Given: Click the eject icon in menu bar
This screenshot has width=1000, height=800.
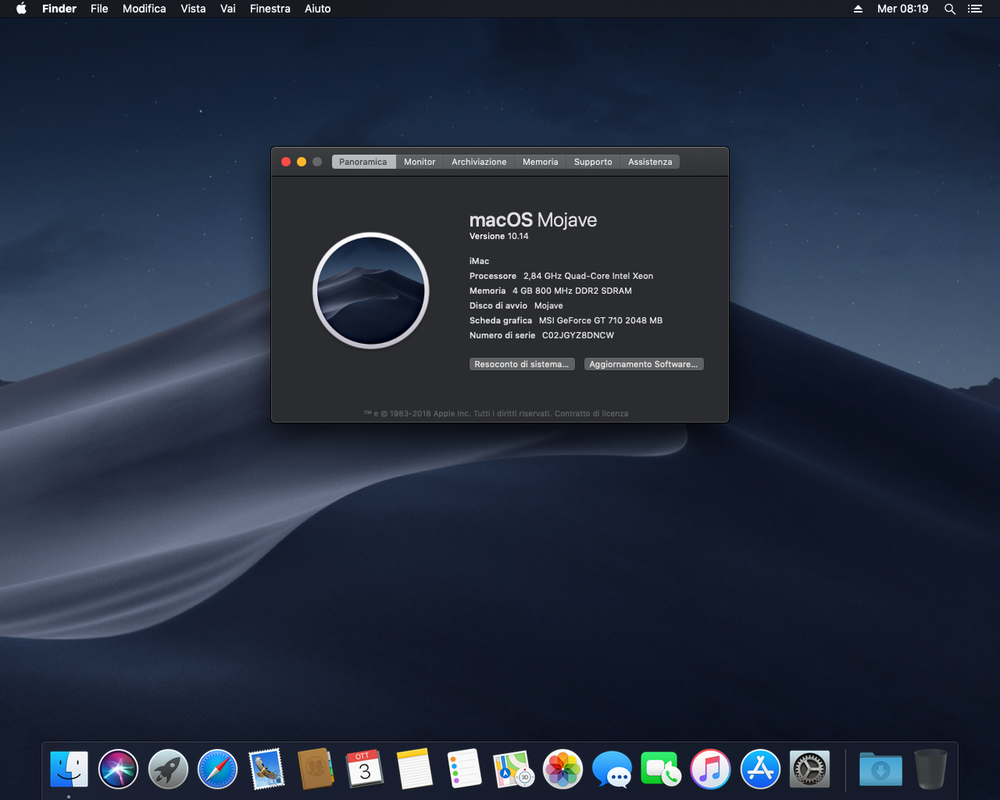Looking at the screenshot, I should click(858, 9).
